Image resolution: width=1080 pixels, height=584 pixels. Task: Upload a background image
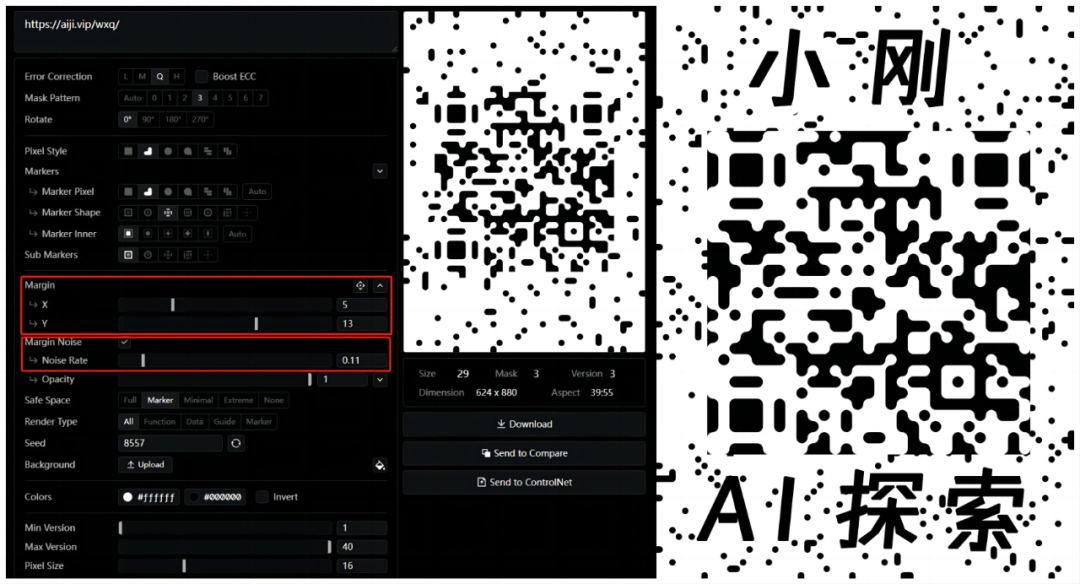(145, 465)
